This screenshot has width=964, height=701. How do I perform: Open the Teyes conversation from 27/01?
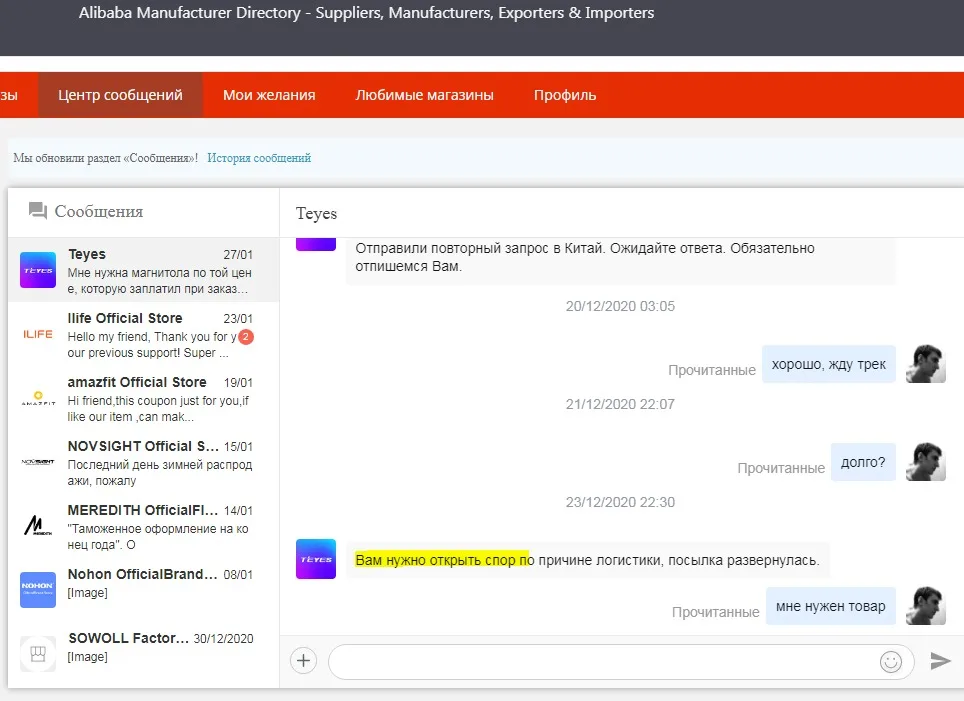(x=144, y=270)
